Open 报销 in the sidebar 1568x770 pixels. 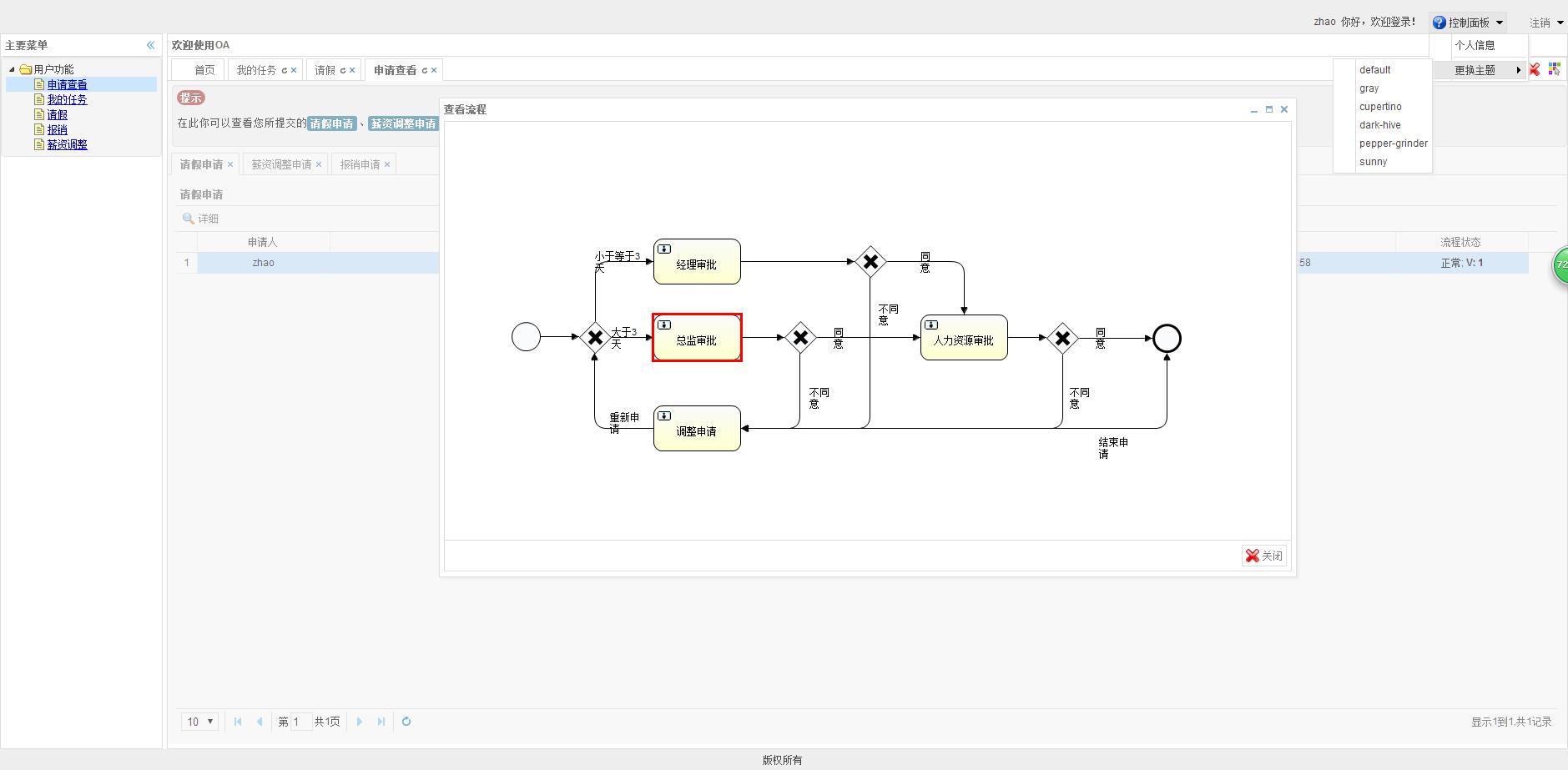(57, 129)
